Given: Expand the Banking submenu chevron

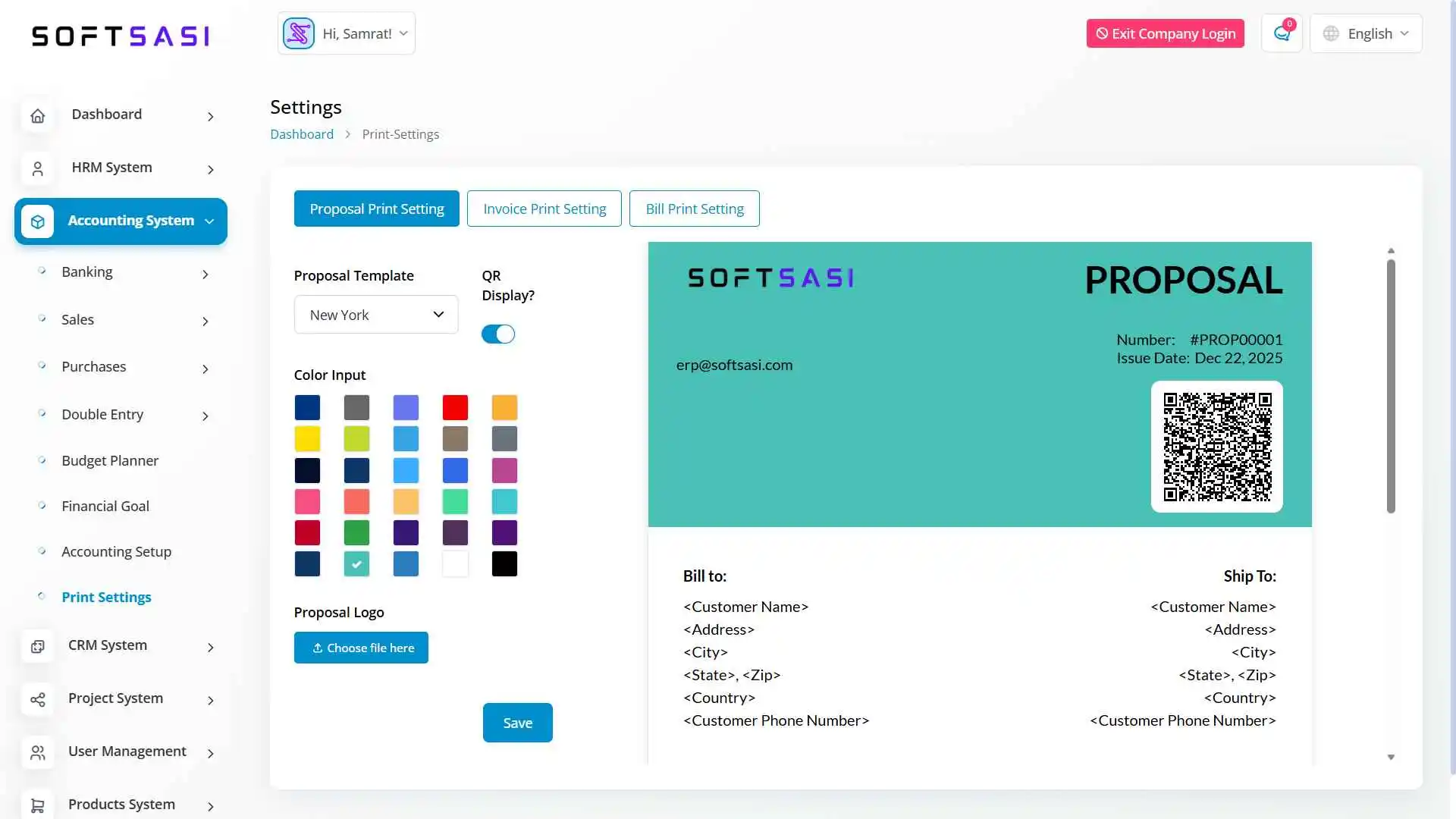Looking at the screenshot, I should tap(206, 275).
